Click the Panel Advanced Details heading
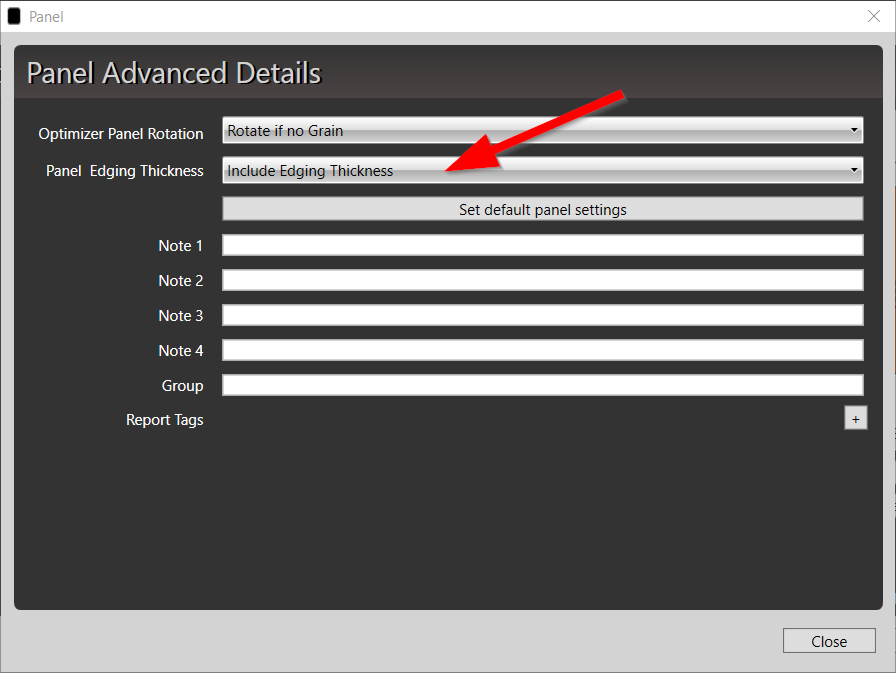This screenshot has height=673, width=896. 174,73
